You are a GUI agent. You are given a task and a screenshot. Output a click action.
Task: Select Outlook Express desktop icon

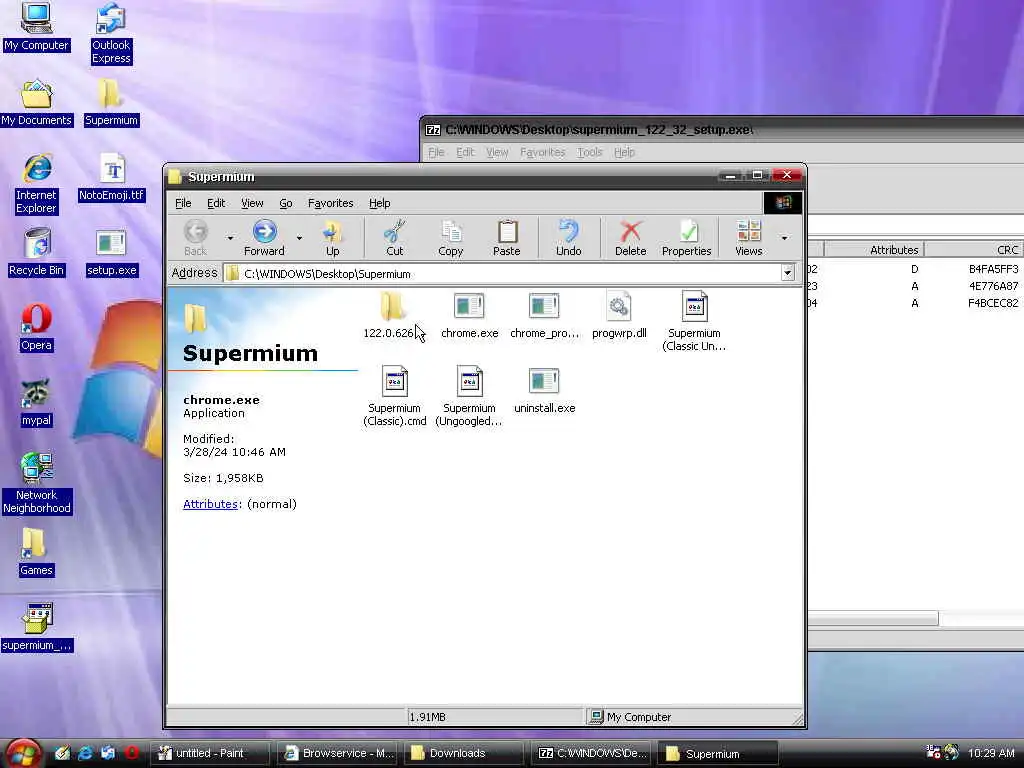[x=111, y=34]
